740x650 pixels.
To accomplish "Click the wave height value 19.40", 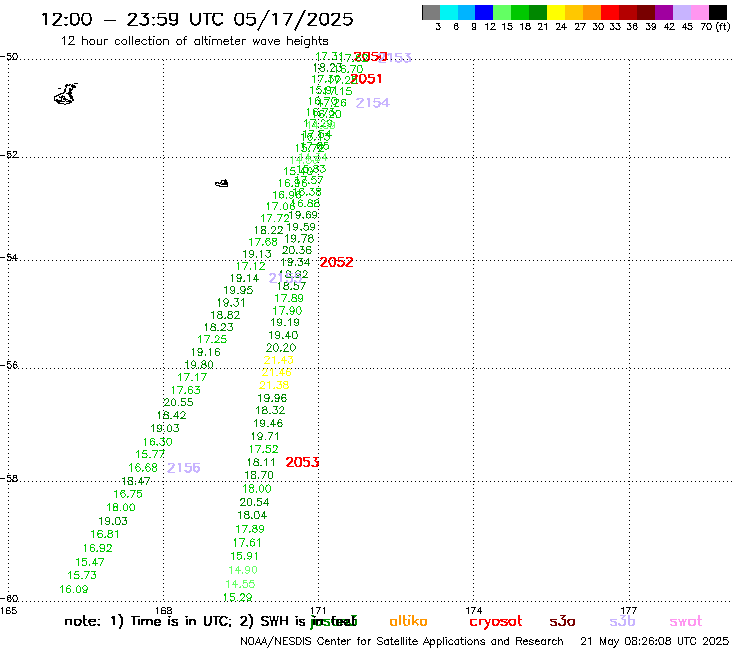I will coord(283,335).
